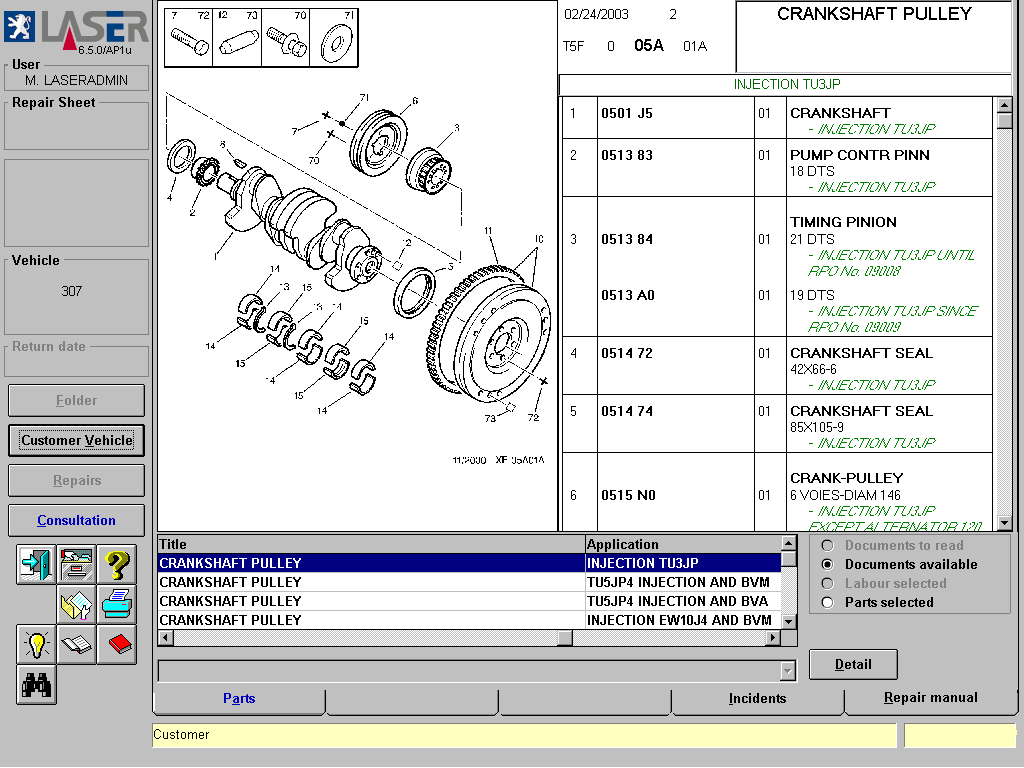Click the crankshaft seal size 42X66-6
The width and height of the screenshot is (1024, 768).
point(813,370)
